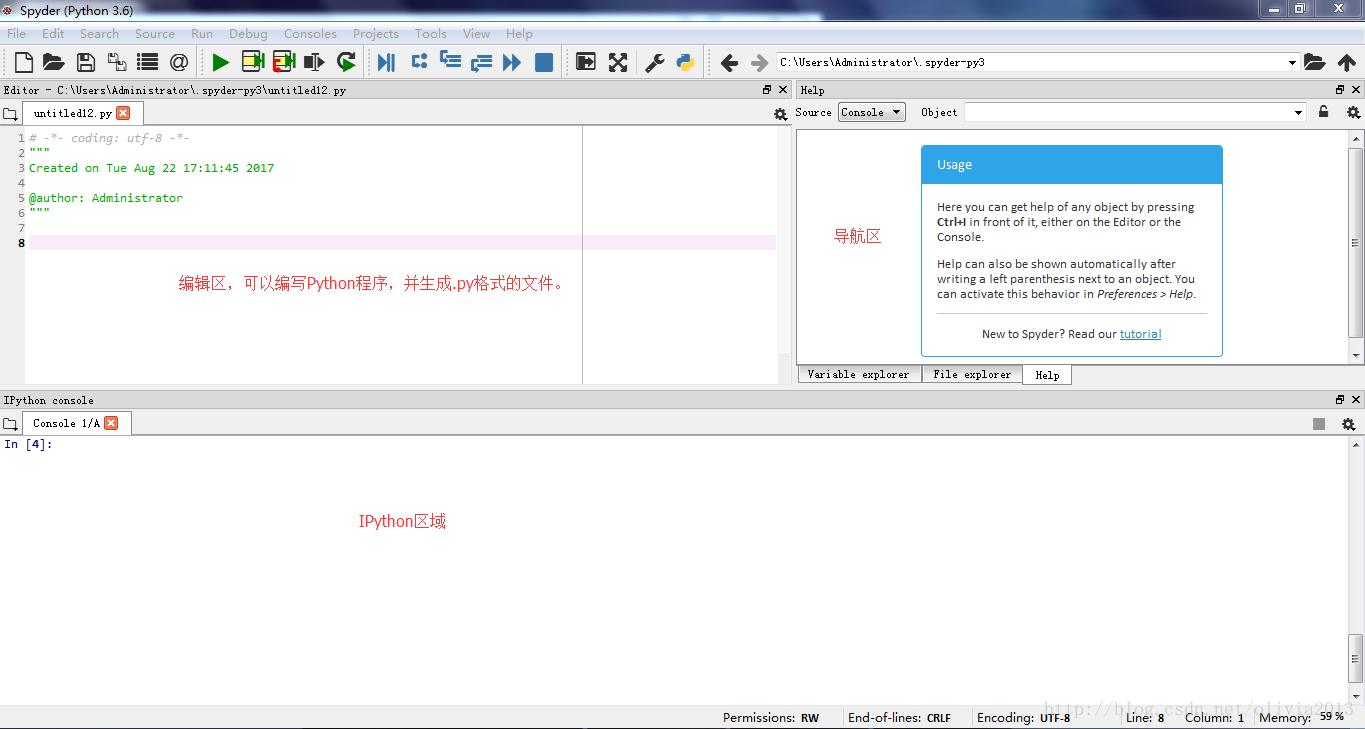Save the current file
The width and height of the screenshot is (1365, 729).
click(x=86, y=62)
